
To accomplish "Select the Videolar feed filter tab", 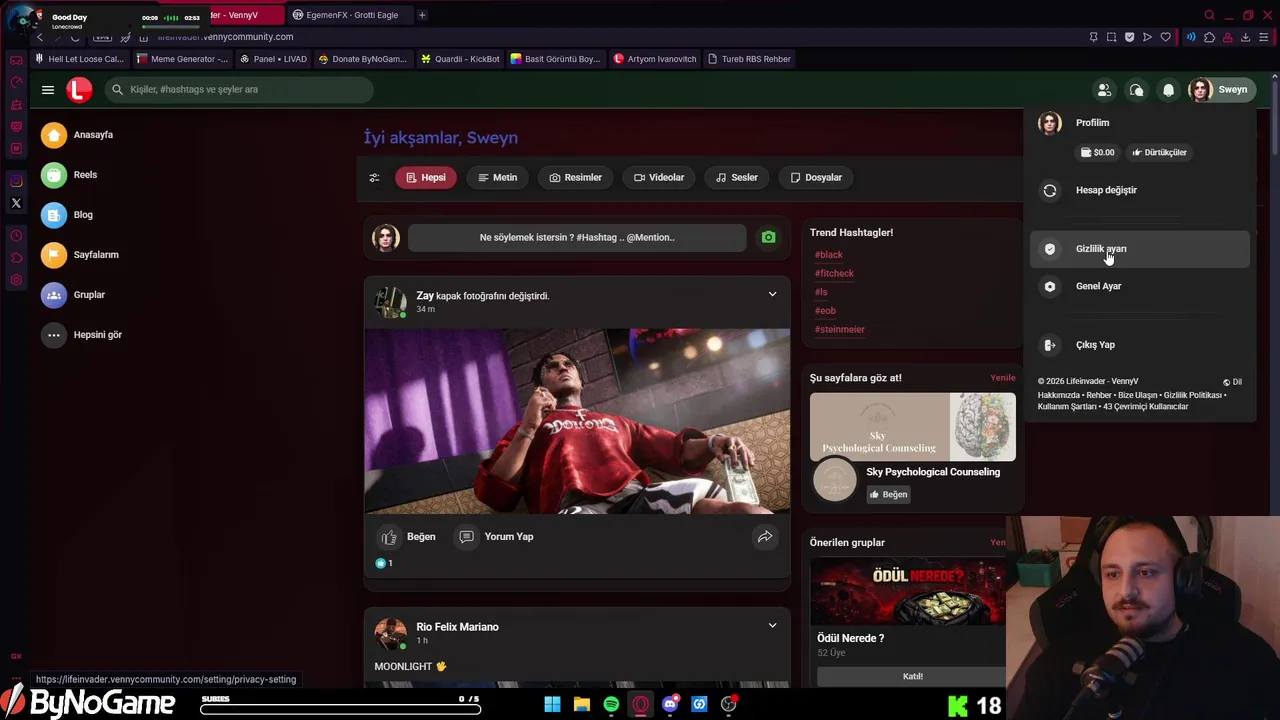I will (659, 178).
